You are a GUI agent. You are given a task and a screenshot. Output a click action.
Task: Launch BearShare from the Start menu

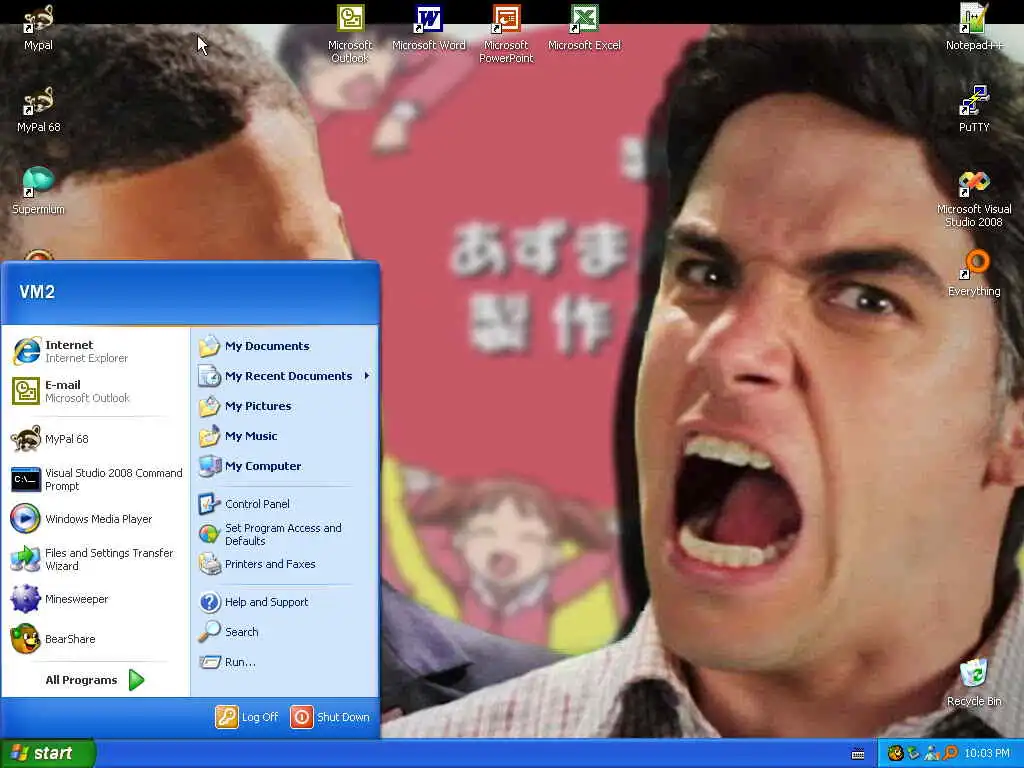[96, 639]
